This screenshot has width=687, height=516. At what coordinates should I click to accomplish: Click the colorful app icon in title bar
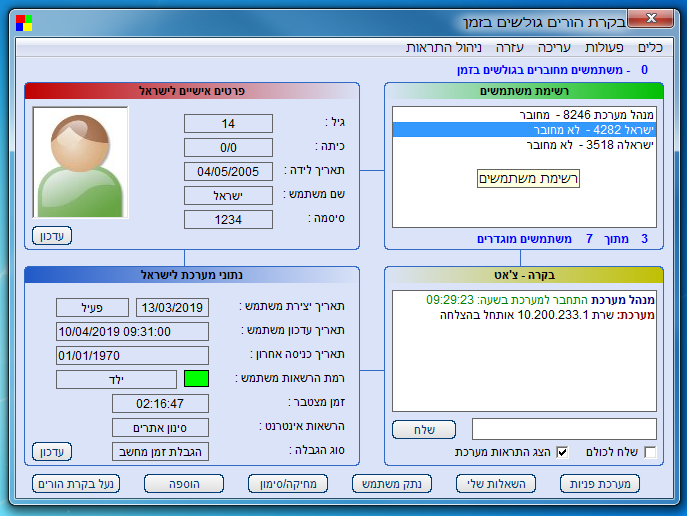click(x=23, y=22)
